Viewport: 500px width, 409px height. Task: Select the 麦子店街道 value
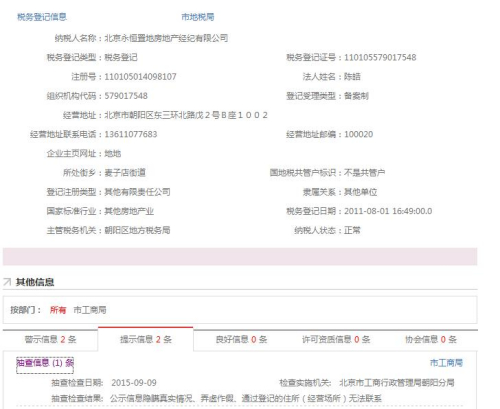125,173
